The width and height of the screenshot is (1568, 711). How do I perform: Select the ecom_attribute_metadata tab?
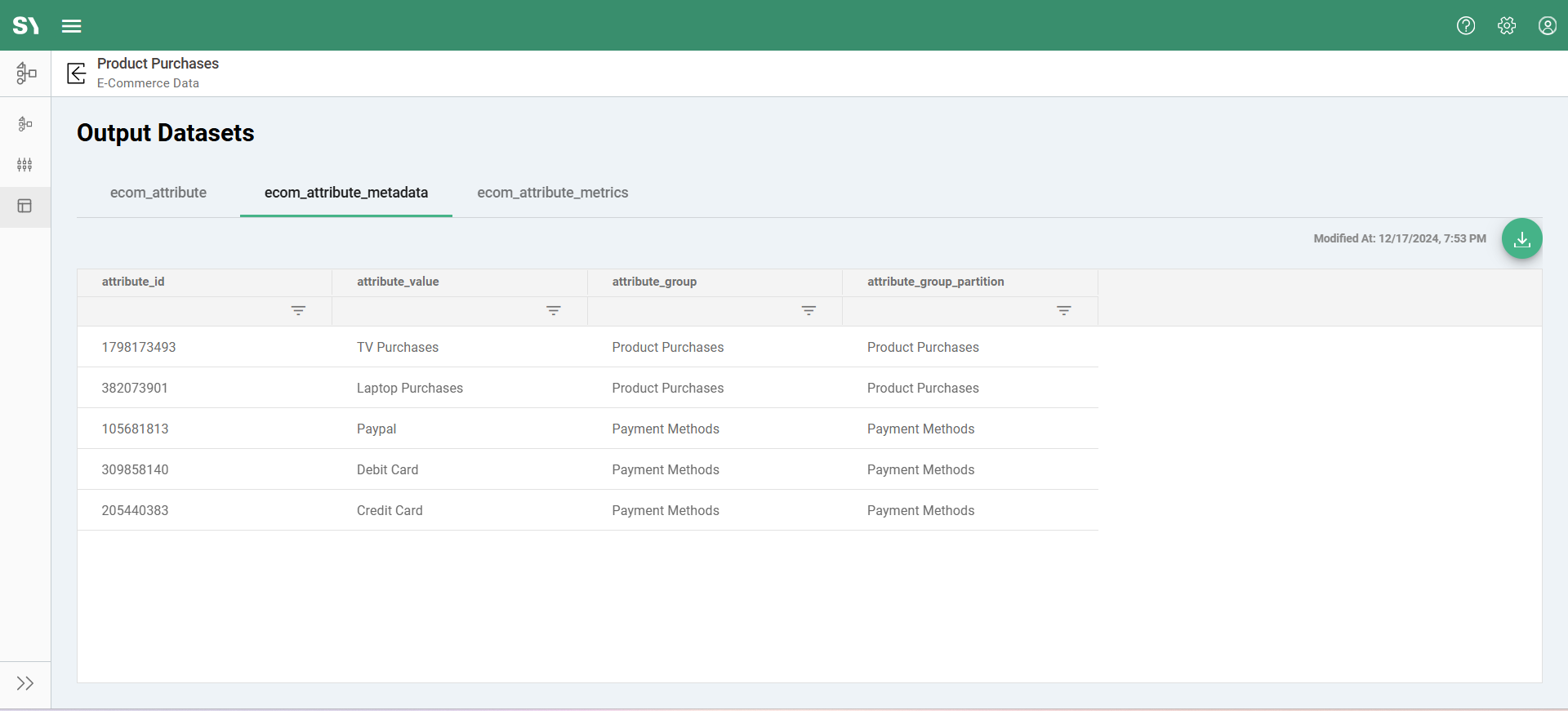[x=346, y=193]
